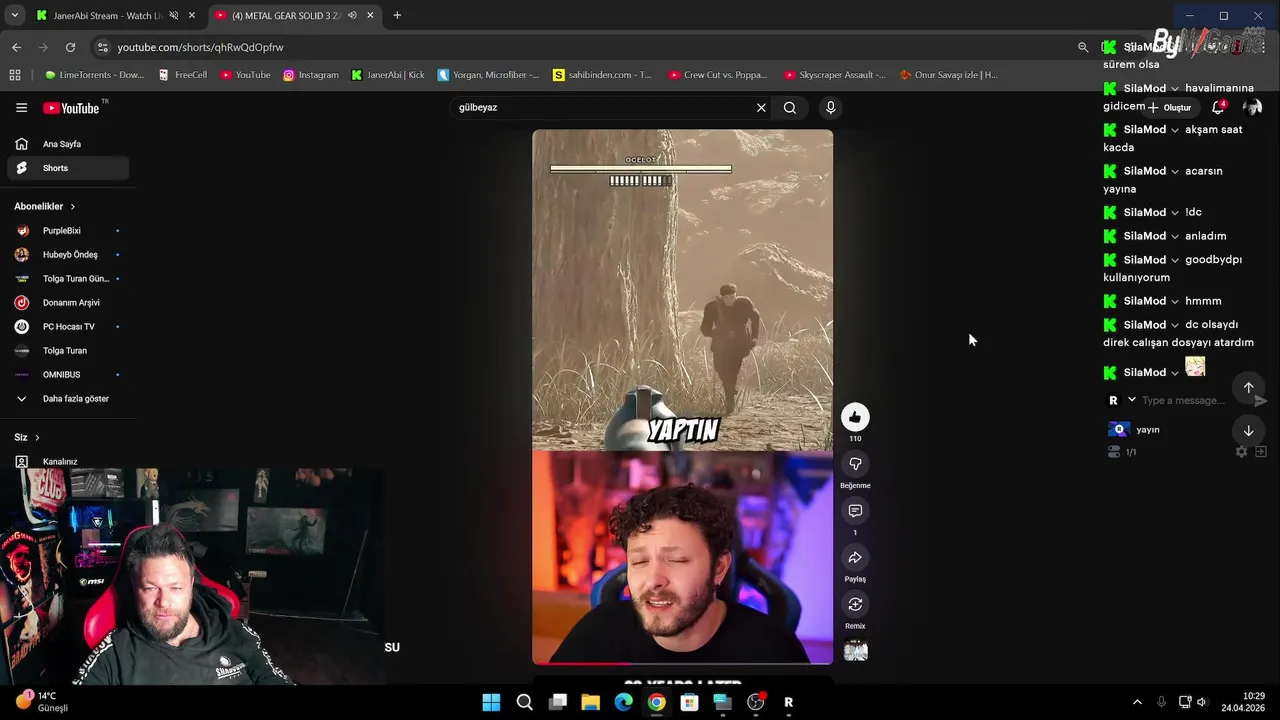Open YouTube notifications bell

[1218, 107]
